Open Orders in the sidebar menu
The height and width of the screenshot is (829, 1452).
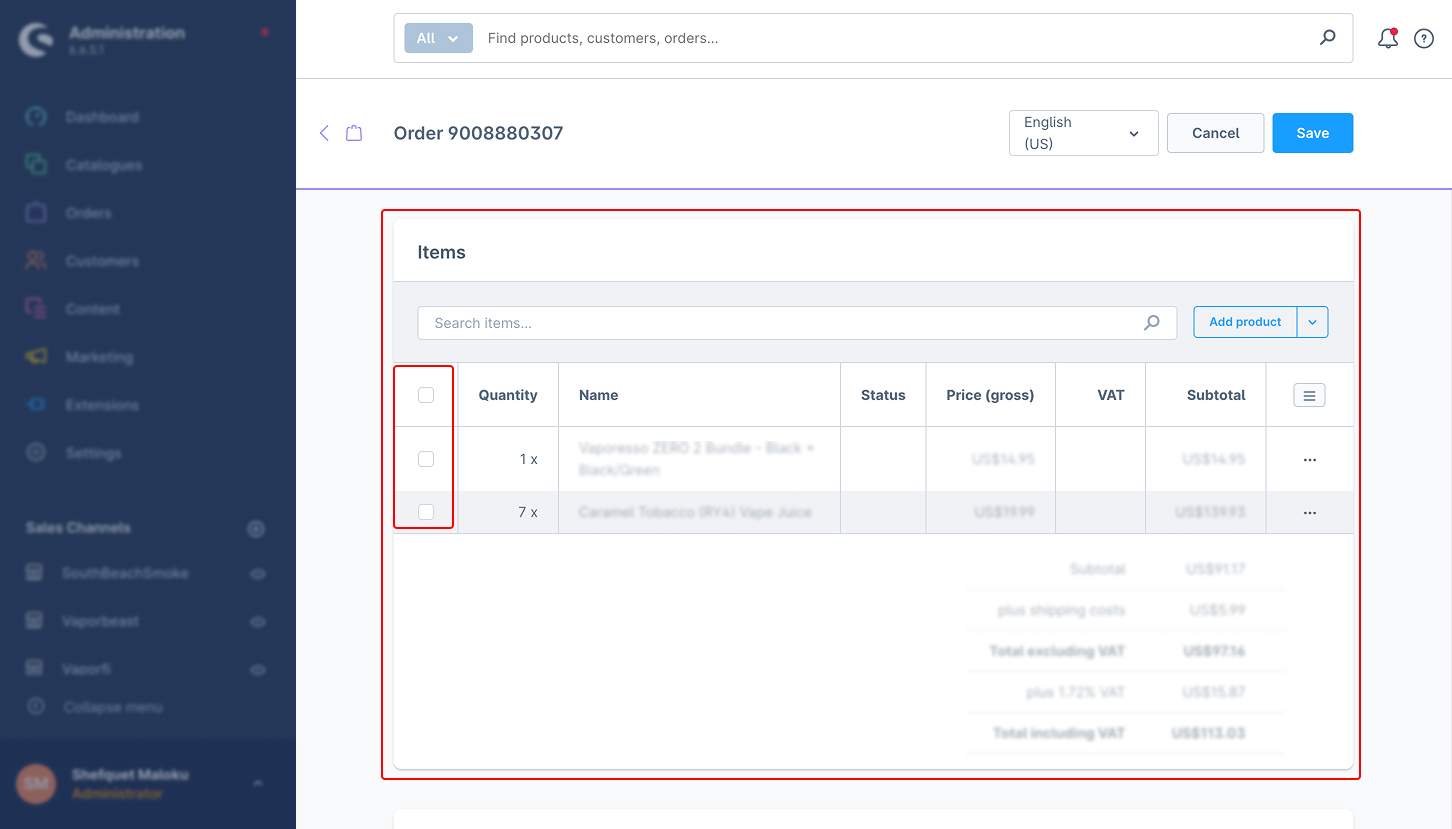click(89, 213)
